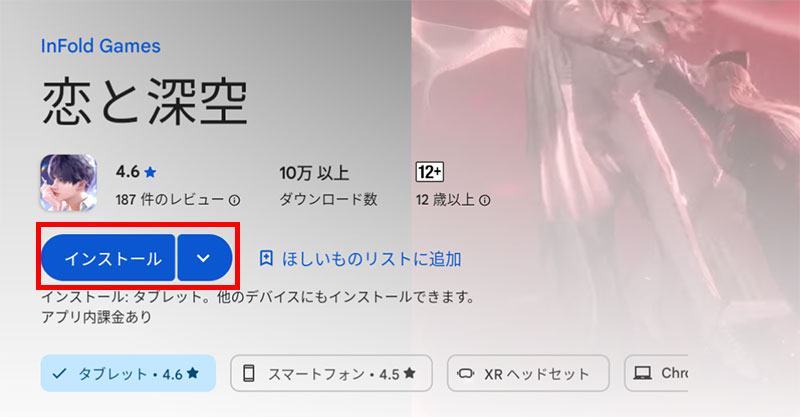800x417 pixels.
Task: Click the XR headset icon
Action: (465, 374)
